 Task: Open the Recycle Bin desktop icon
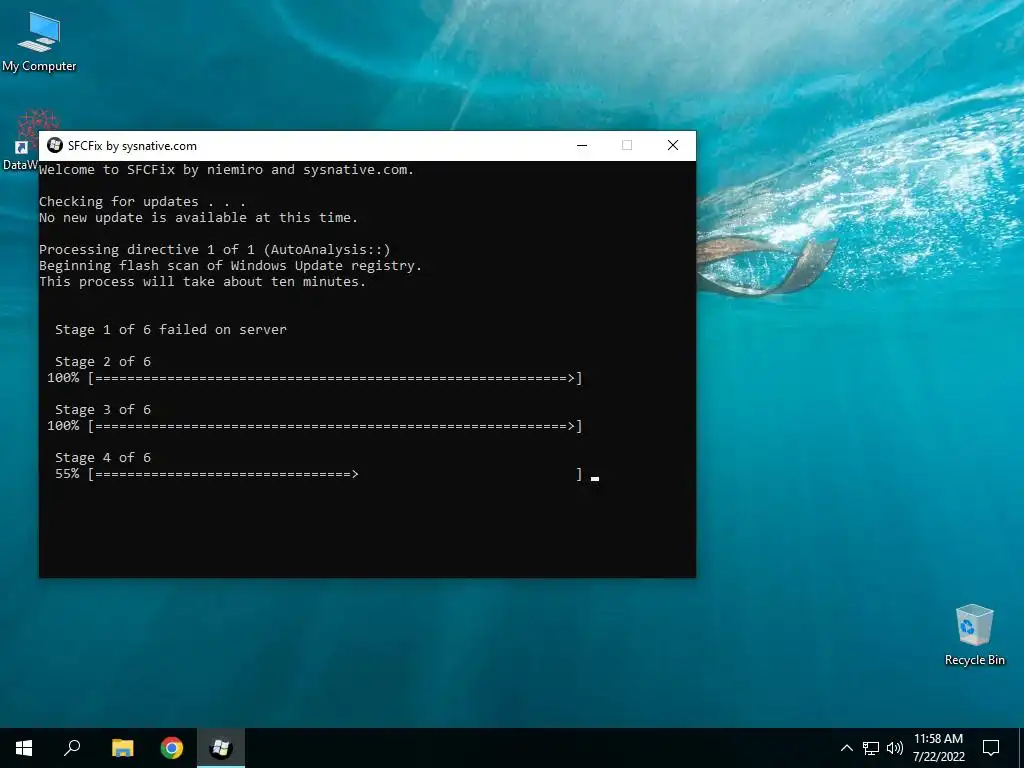click(974, 635)
